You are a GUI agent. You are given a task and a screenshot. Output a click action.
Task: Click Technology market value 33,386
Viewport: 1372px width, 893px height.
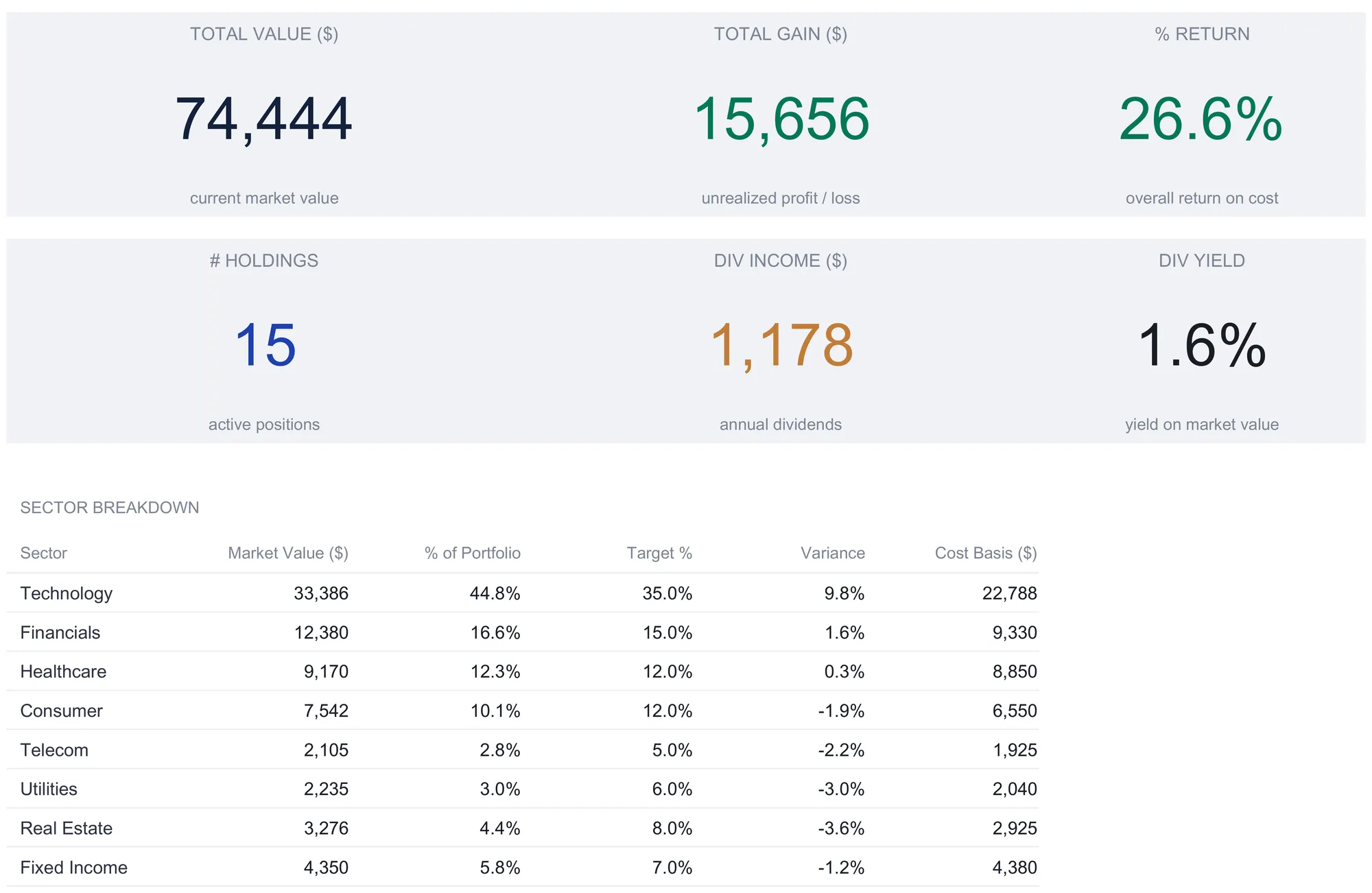pos(321,593)
